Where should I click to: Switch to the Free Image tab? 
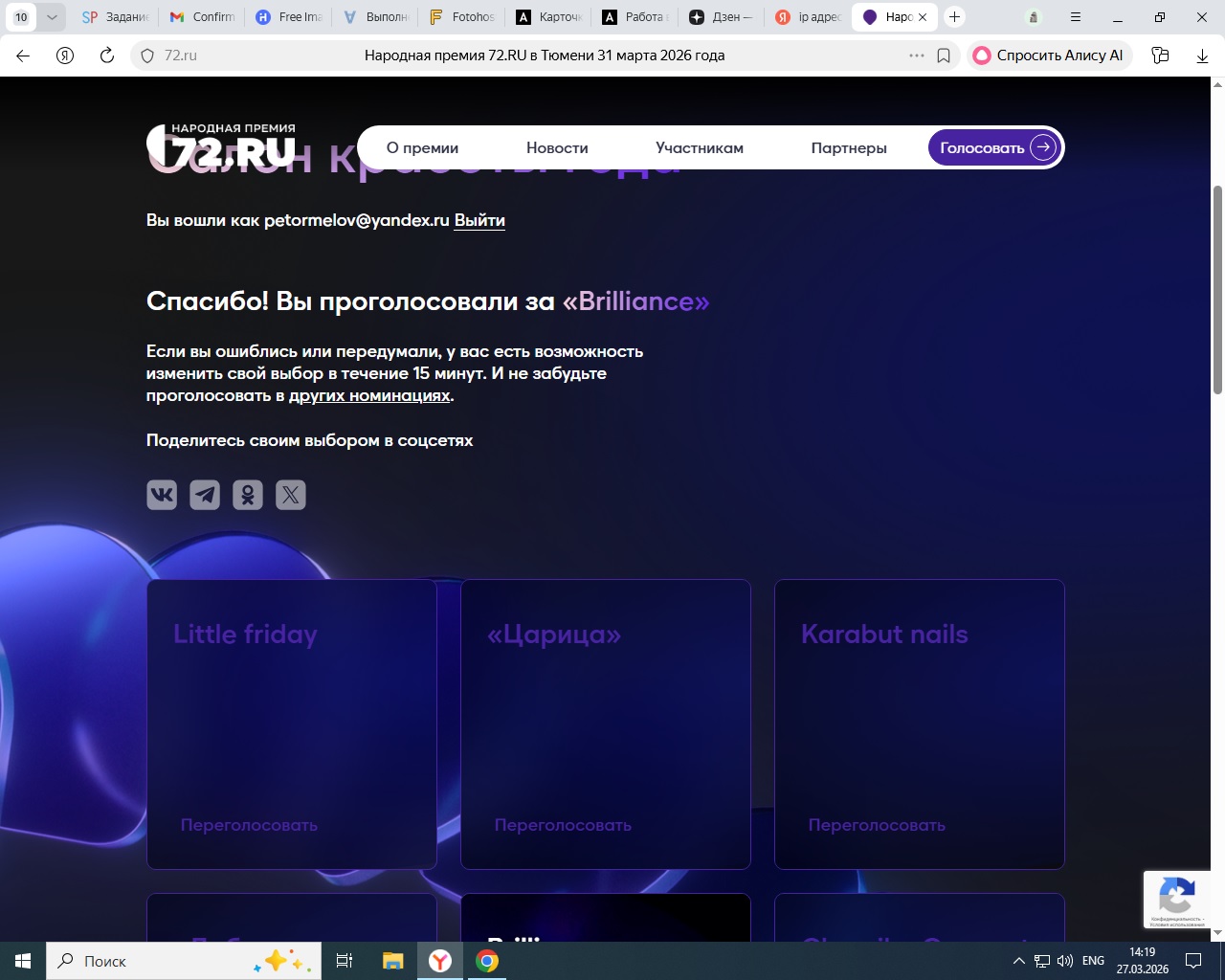coord(289,17)
